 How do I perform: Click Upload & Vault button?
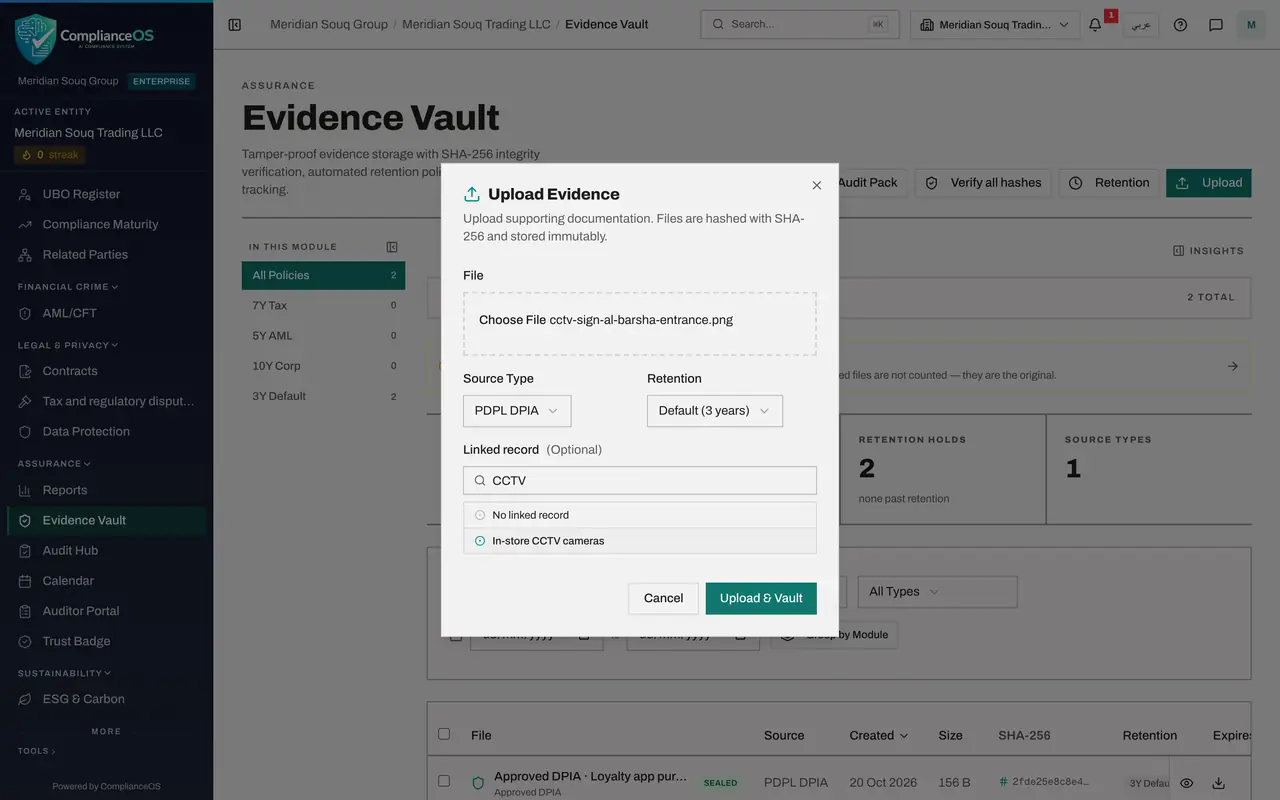[x=761, y=598]
